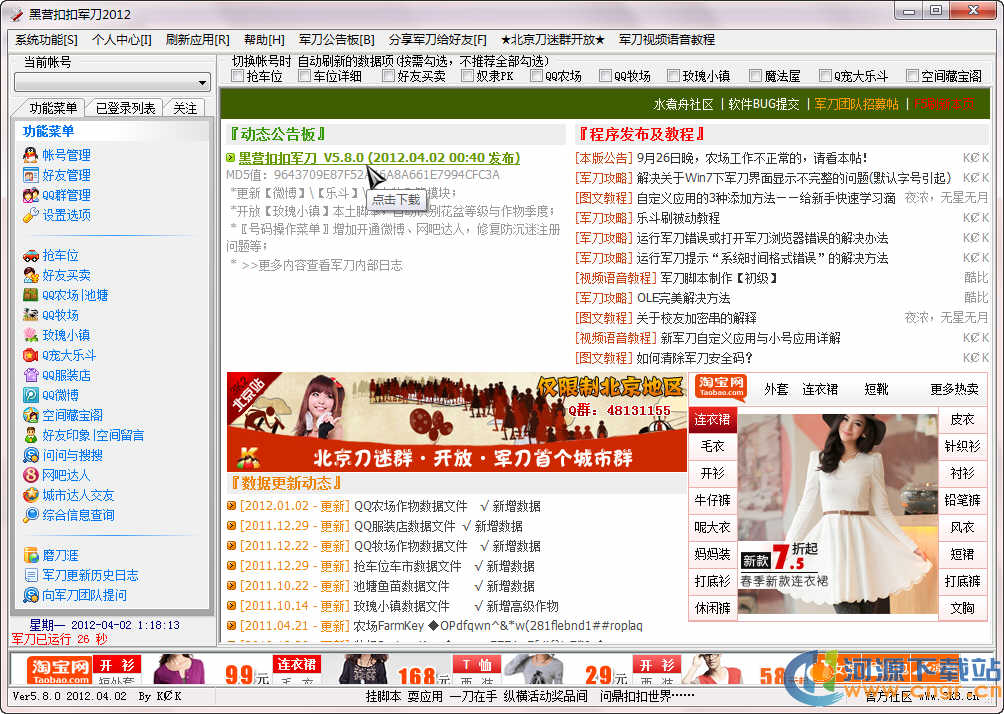Click the 问问与搜搜 icon
The height and width of the screenshot is (714, 1004).
click(x=31, y=455)
